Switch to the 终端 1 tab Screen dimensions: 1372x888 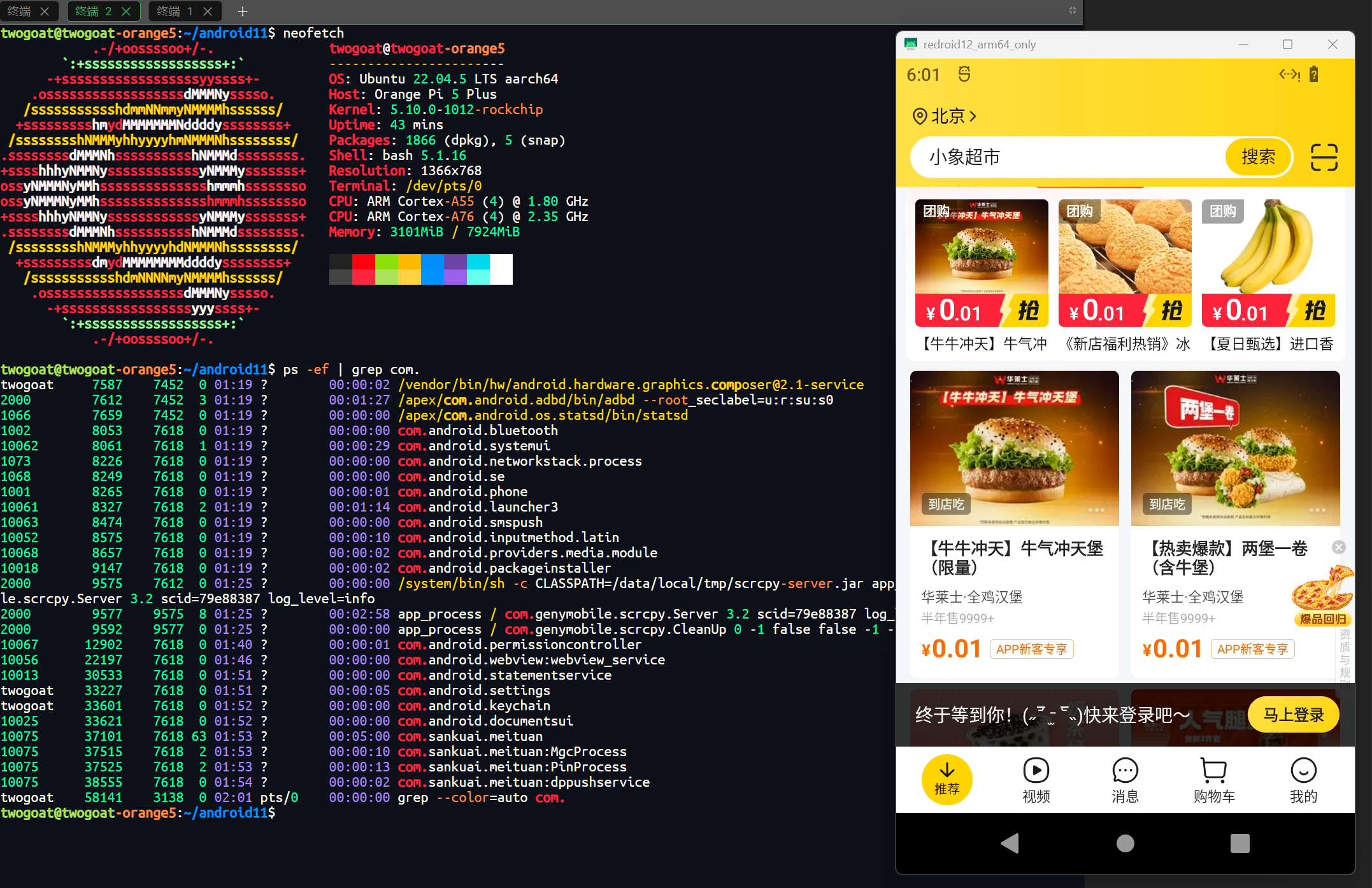click(x=175, y=11)
